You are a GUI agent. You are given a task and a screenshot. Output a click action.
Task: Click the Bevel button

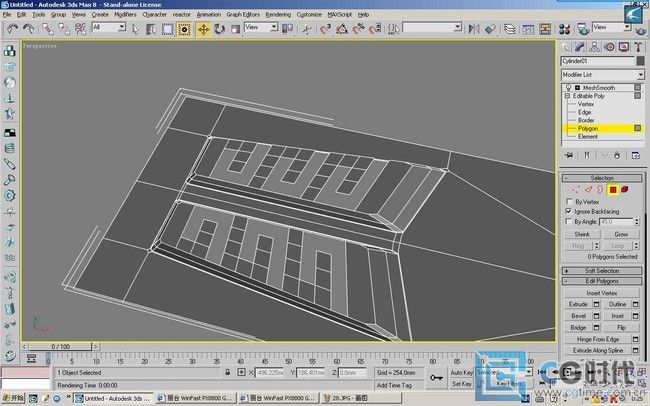[578, 316]
